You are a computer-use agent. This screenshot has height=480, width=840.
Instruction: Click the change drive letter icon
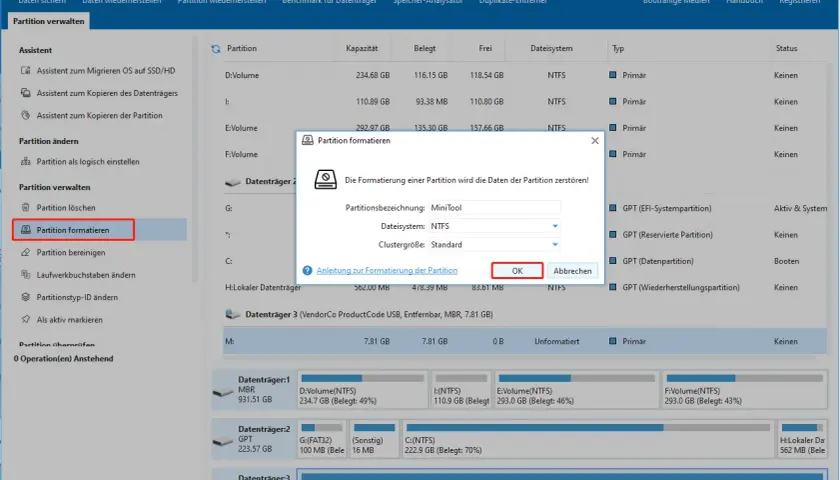tap(25, 275)
